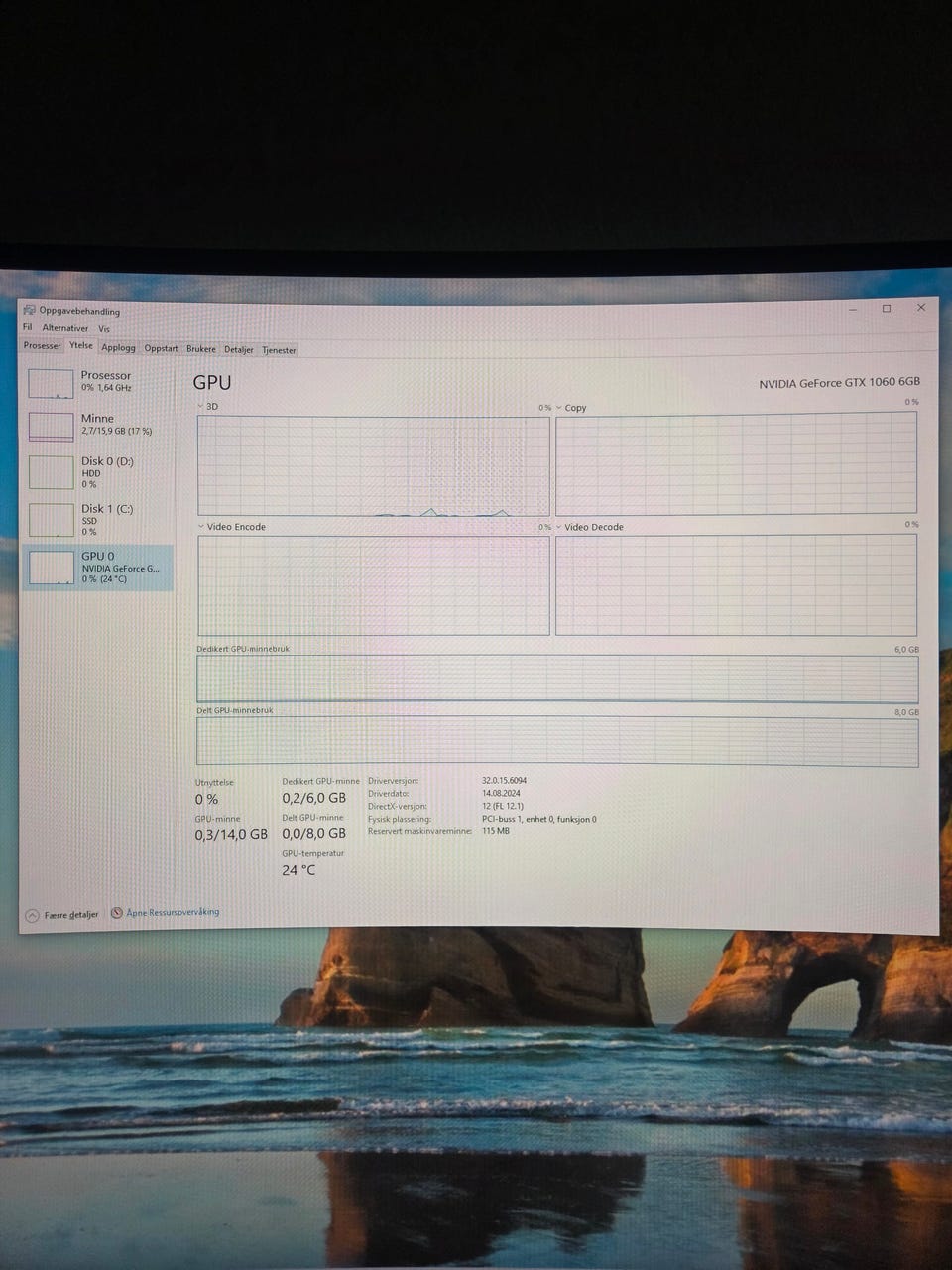Click the 0,0/8,0 GB shared memory value
The height and width of the screenshot is (1270, 952).
[x=314, y=834]
